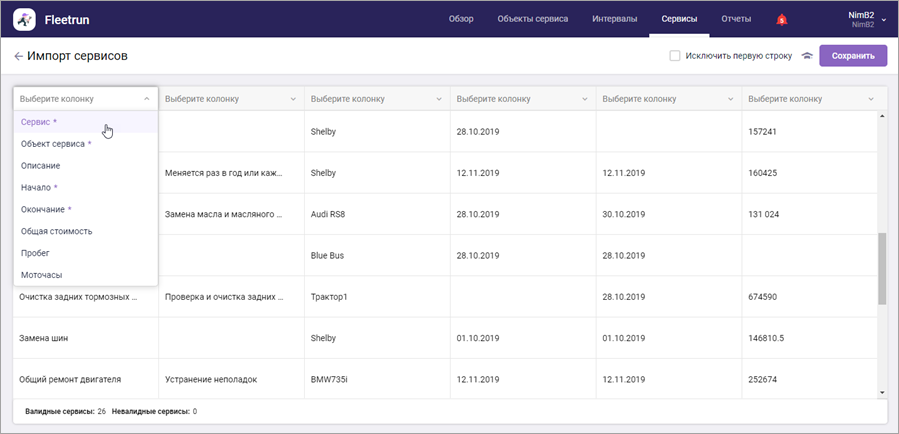Enable the Исключить первую строку checkbox
The image size is (899, 434).
675,57
